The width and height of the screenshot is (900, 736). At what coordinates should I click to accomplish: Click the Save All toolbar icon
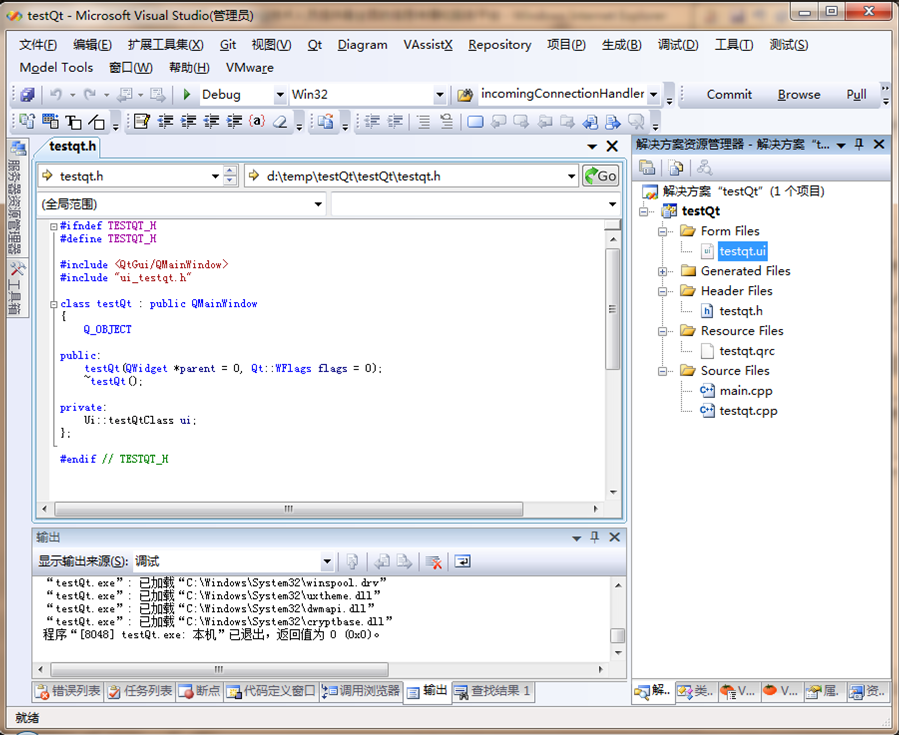(27, 95)
